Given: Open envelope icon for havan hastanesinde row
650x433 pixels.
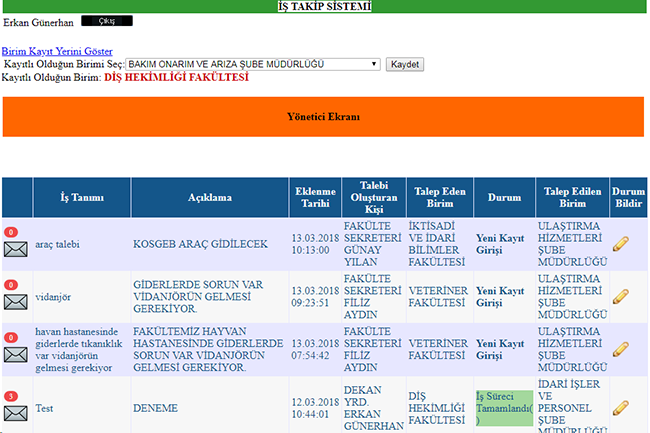Looking at the screenshot, I should tap(16, 354).
